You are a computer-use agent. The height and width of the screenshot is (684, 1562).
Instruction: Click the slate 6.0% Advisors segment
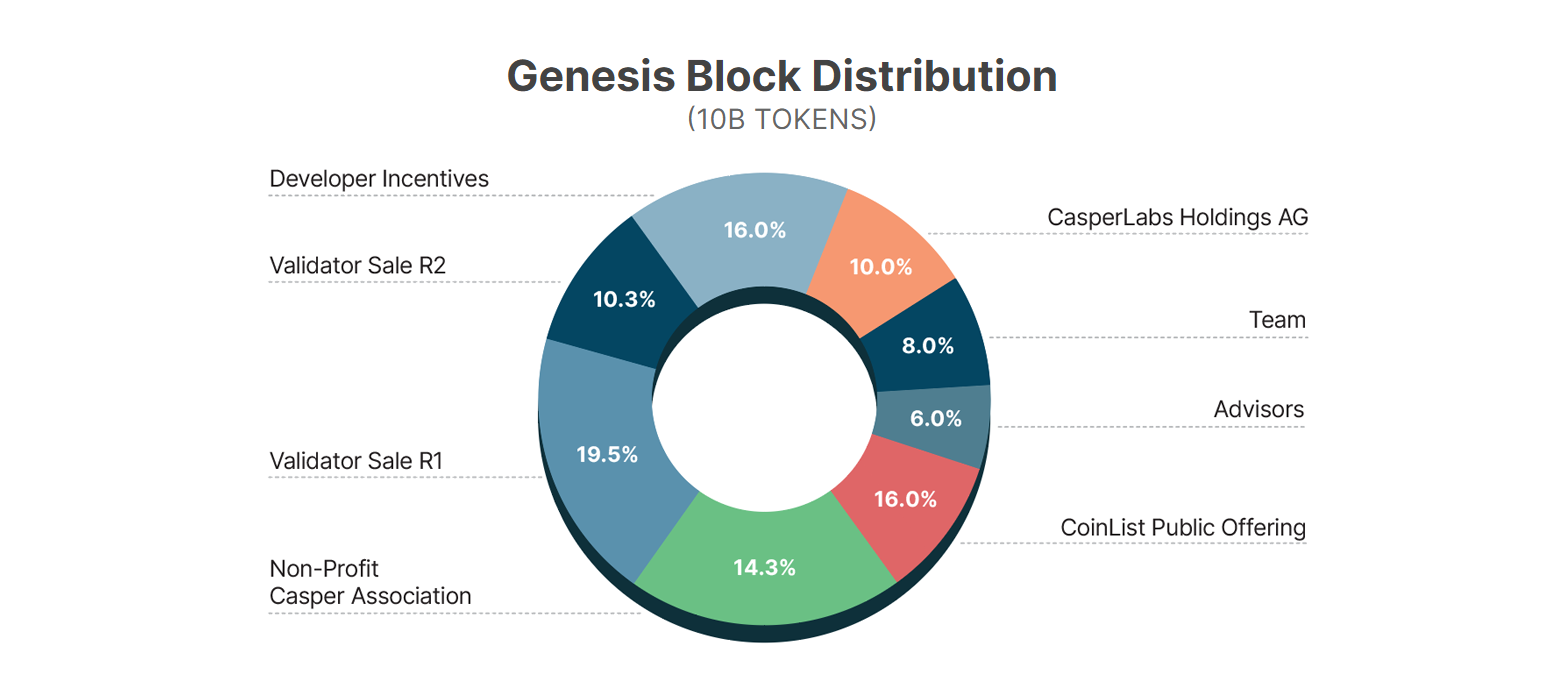click(935, 420)
